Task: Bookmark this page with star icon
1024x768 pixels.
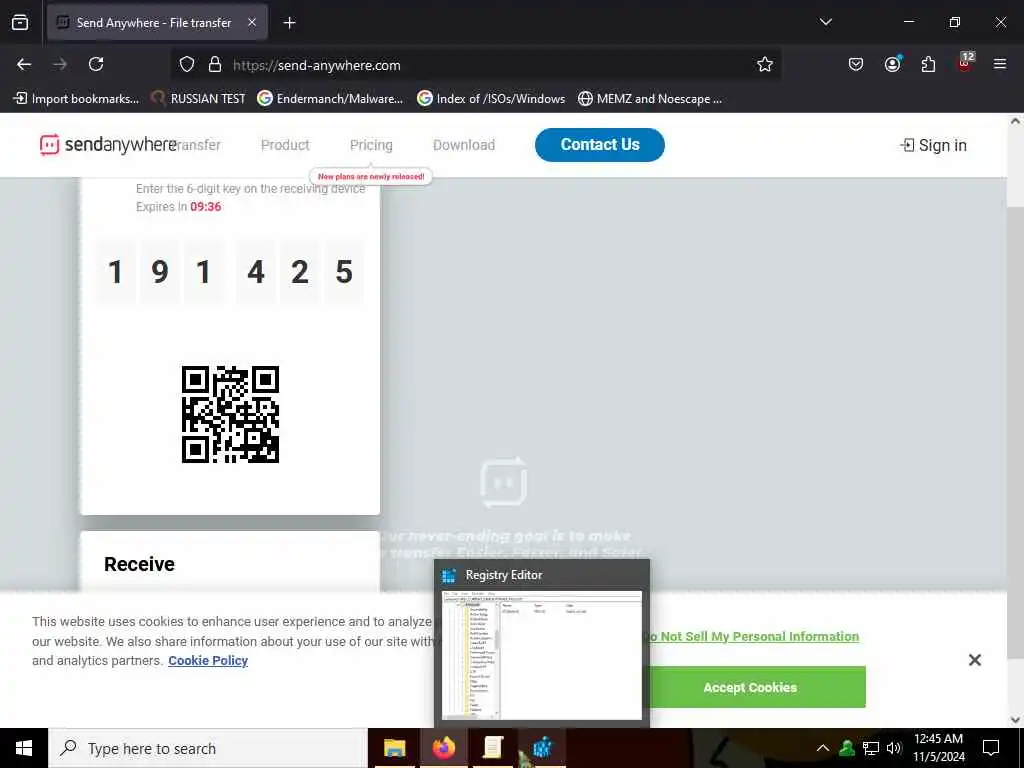Action: click(x=765, y=64)
